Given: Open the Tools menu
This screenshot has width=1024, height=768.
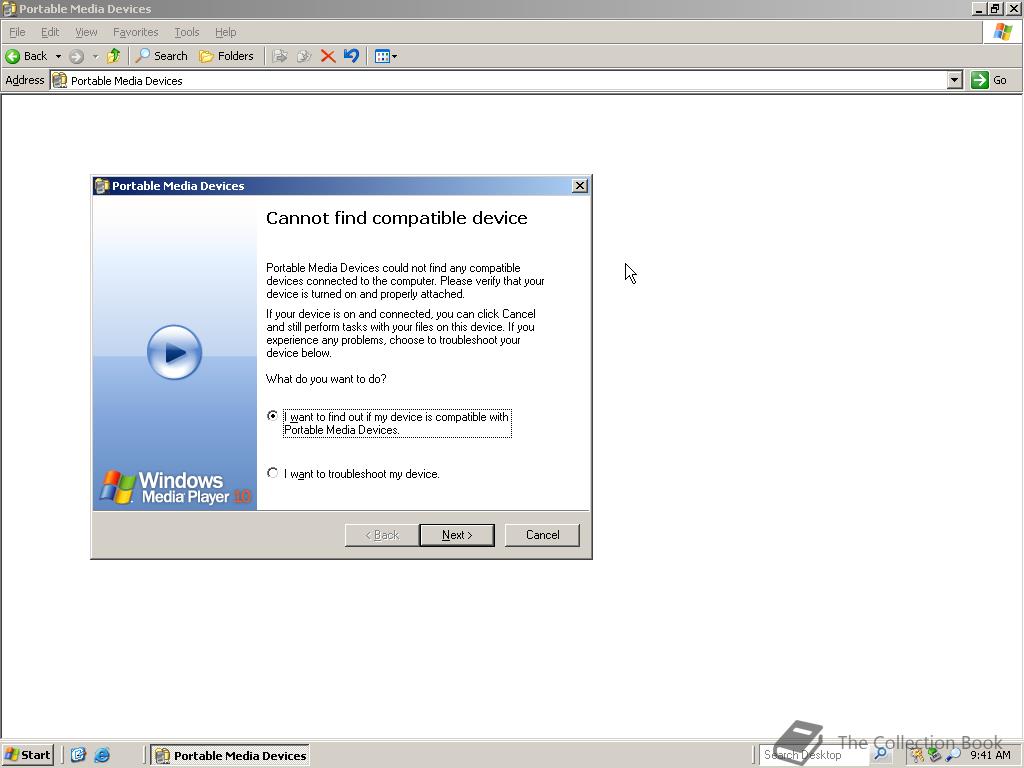Looking at the screenshot, I should tap(187, 32).
